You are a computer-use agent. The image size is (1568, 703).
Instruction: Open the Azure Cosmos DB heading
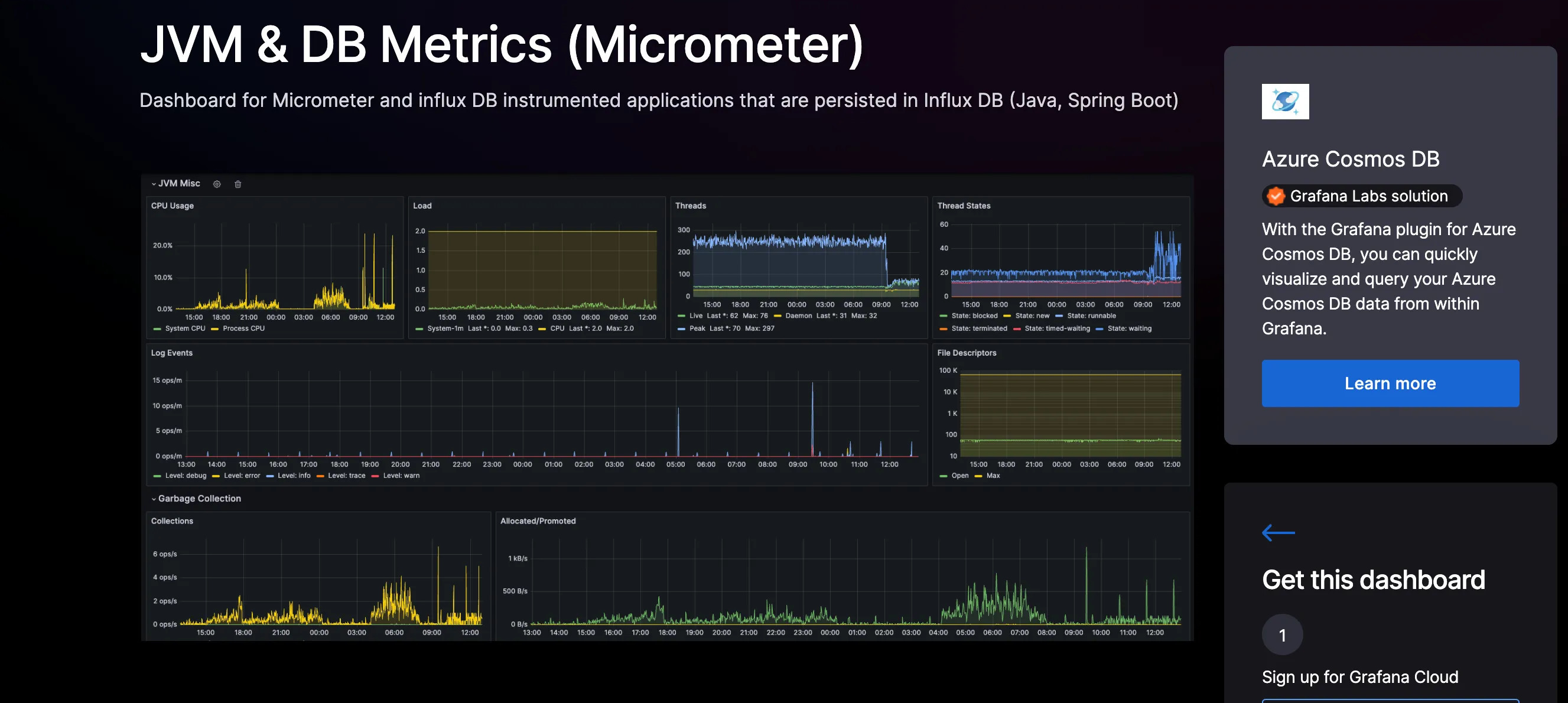(1350, 159)
